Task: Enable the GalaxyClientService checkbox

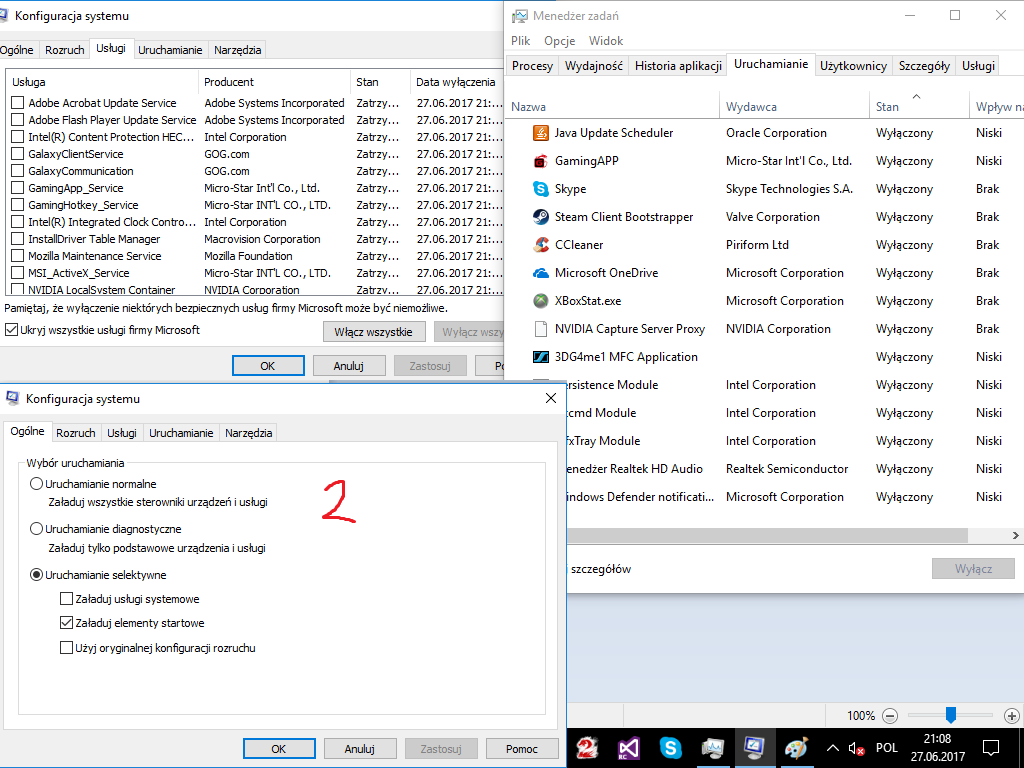Action: [x=18, y=154]
